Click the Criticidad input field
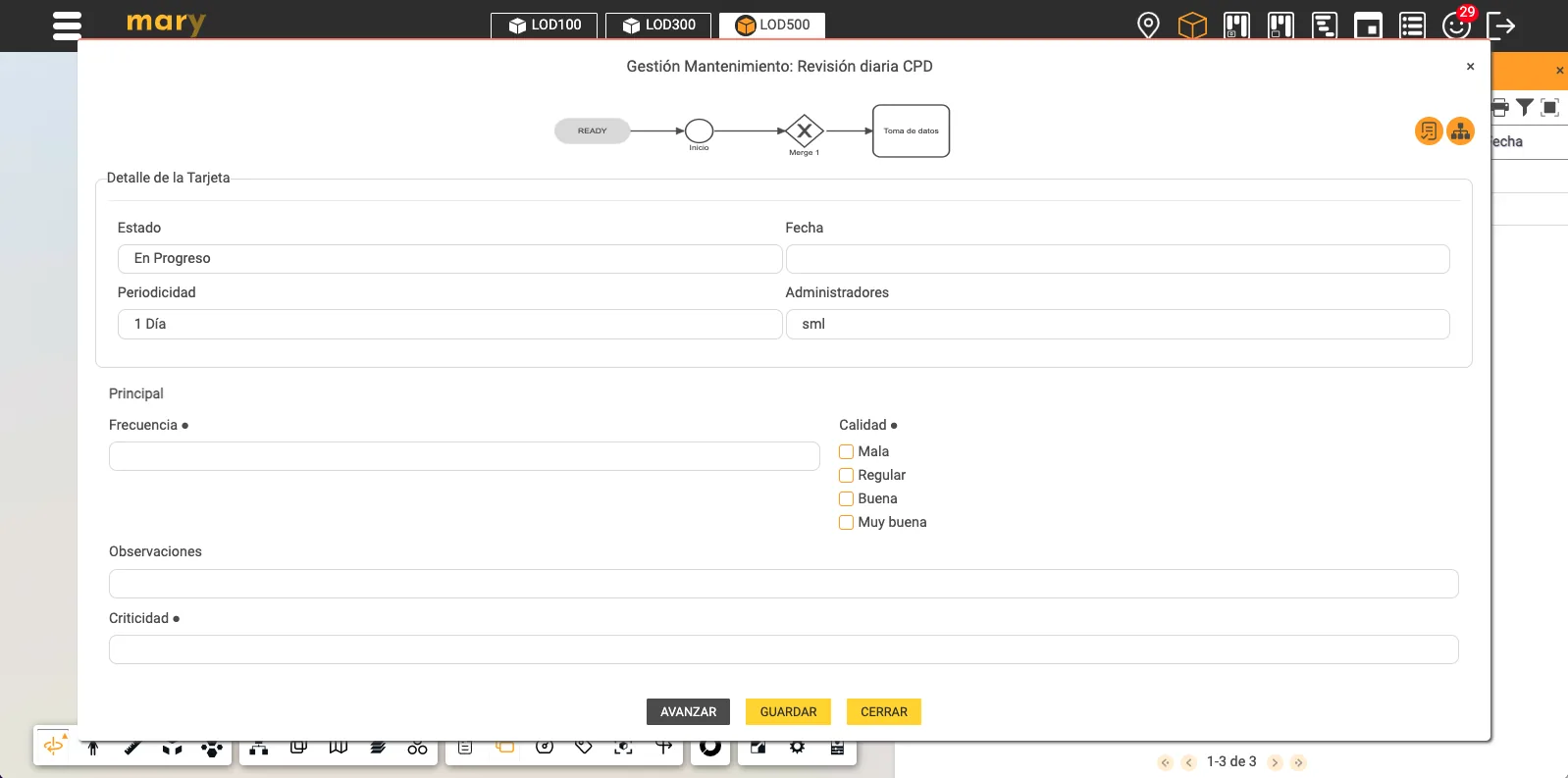 tap(784, 649)
